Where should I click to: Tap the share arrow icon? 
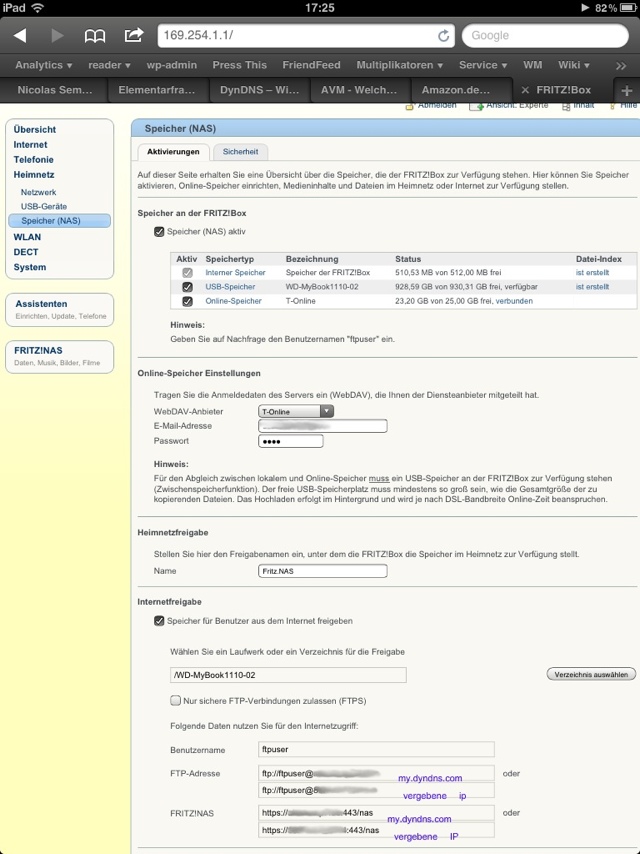[x=133, y=36]
